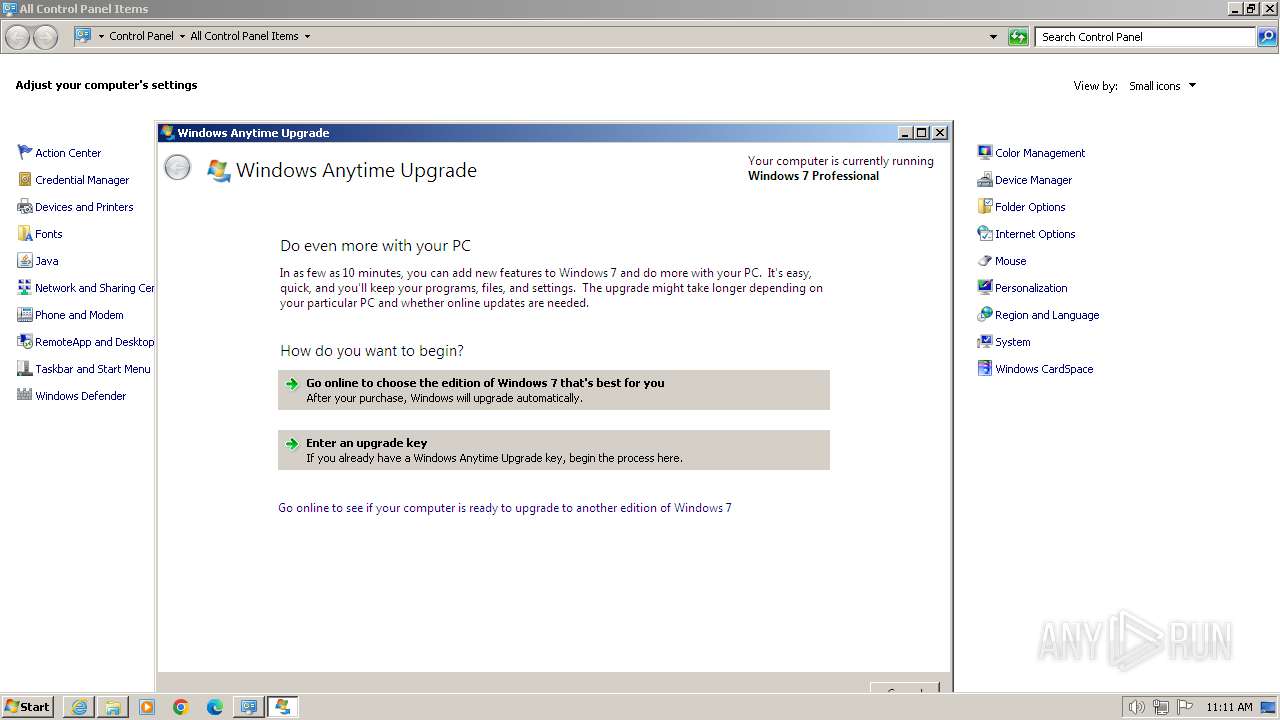Click the forward navigation arrow in Control Panel

tap(45, 37)
